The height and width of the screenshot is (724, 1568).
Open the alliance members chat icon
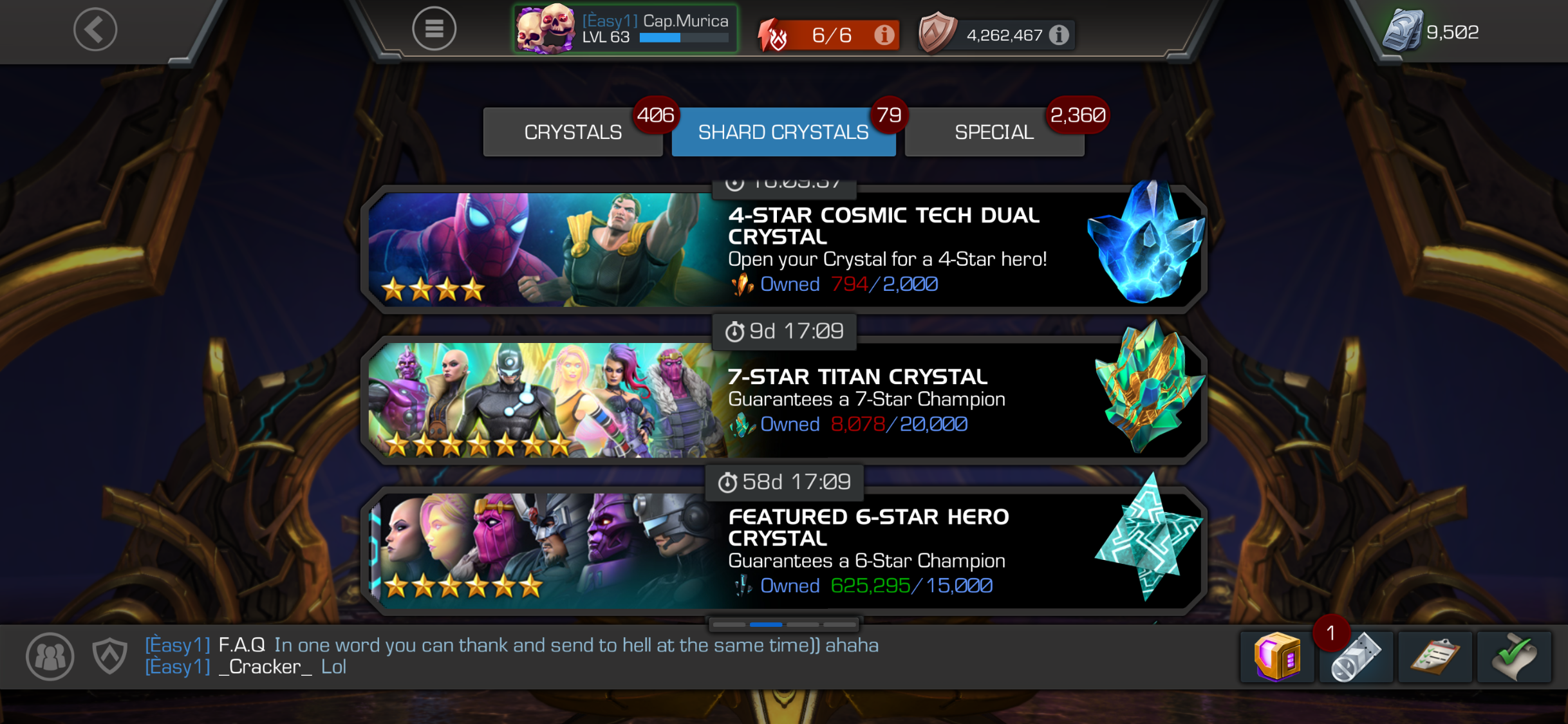coord(50,656)
